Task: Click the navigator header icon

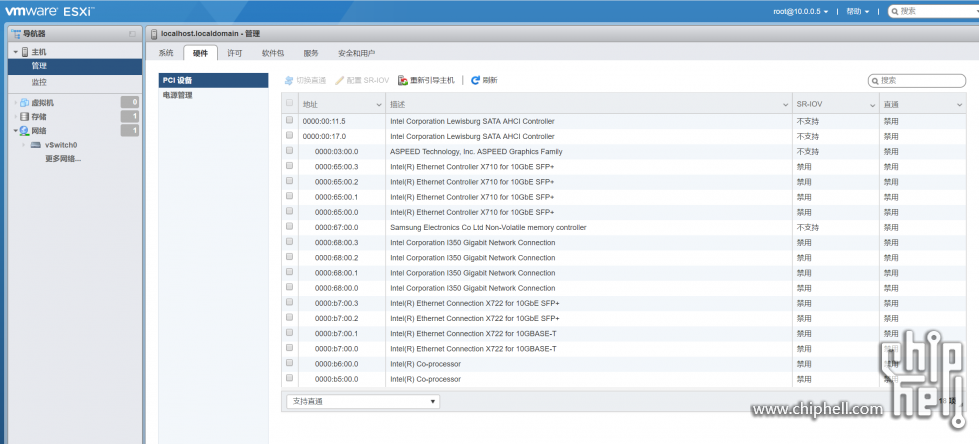Action: click(16, 34)
